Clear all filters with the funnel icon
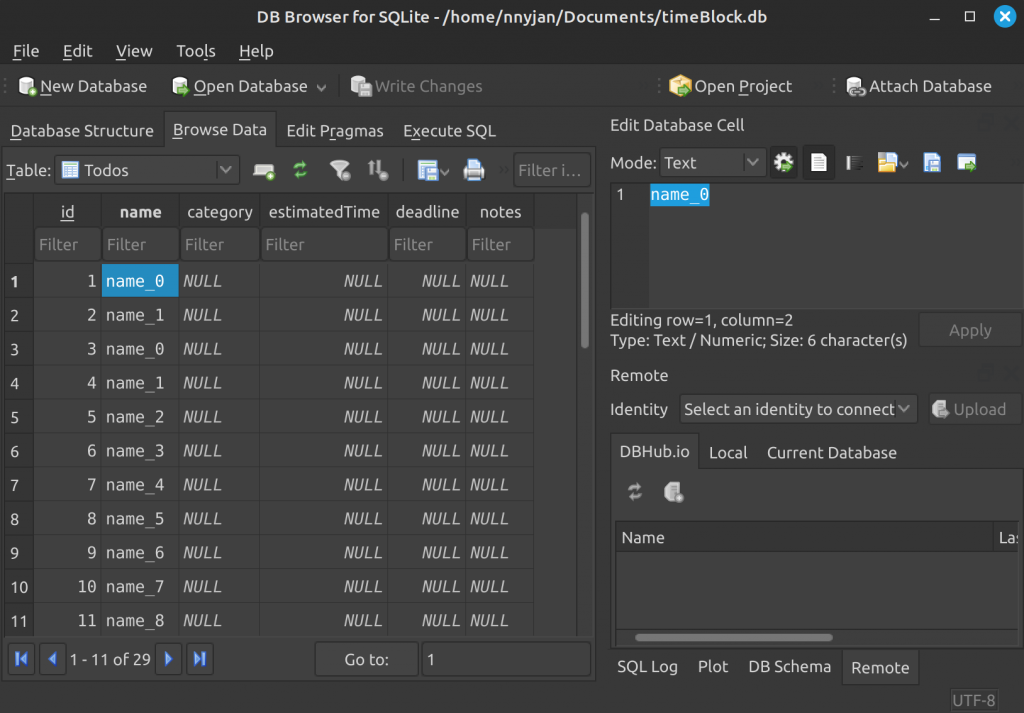Image resolution: width=1024 pixels, height=713 pixels. pos(340,170)
